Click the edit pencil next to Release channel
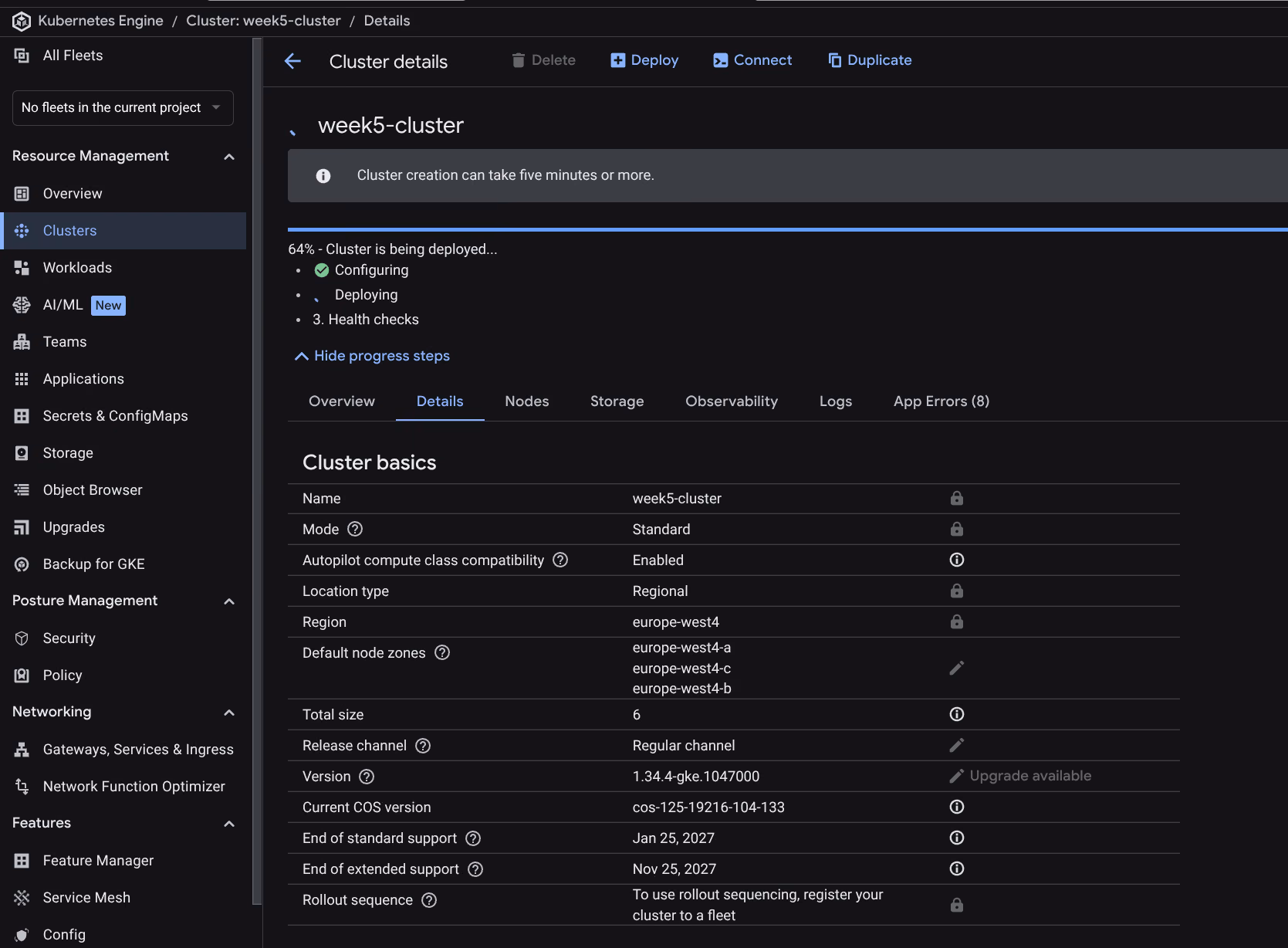 pos(956,745)
